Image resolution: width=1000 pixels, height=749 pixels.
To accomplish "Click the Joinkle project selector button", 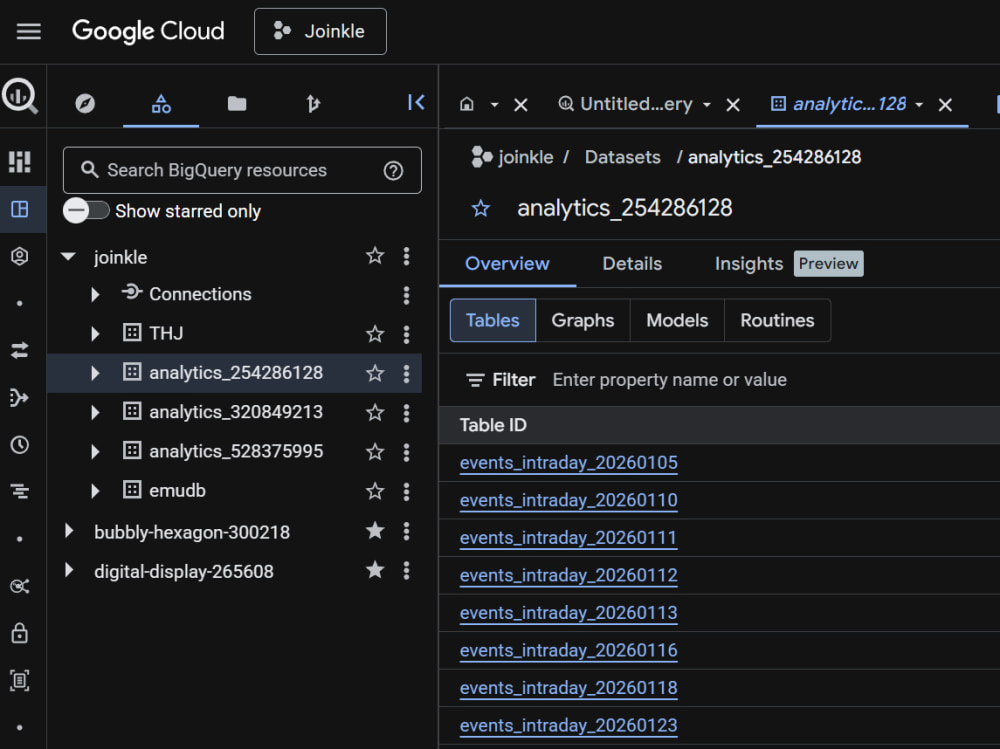I will (320, 31).
